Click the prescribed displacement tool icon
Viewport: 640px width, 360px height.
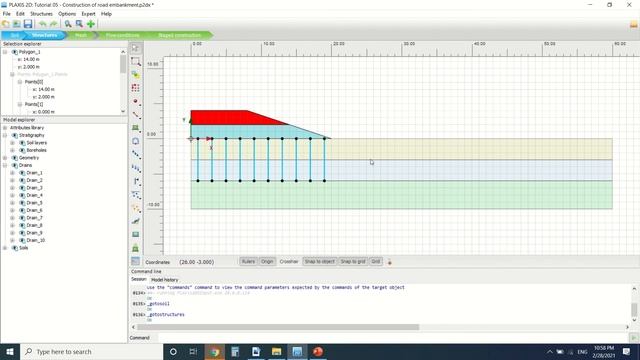tap(136, 168)
